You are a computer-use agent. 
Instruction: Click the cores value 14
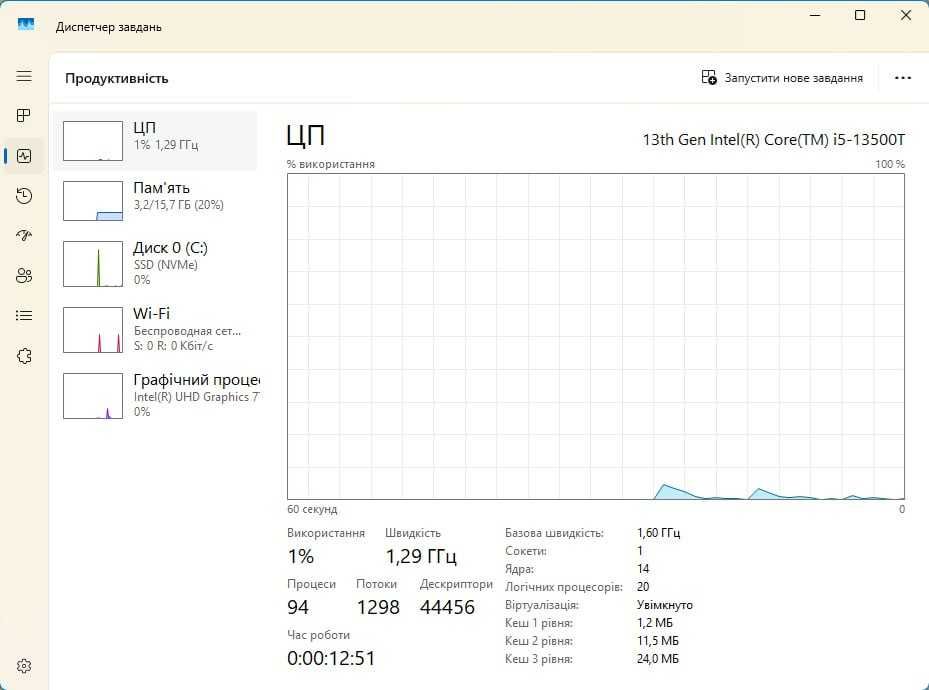[643, 569]
